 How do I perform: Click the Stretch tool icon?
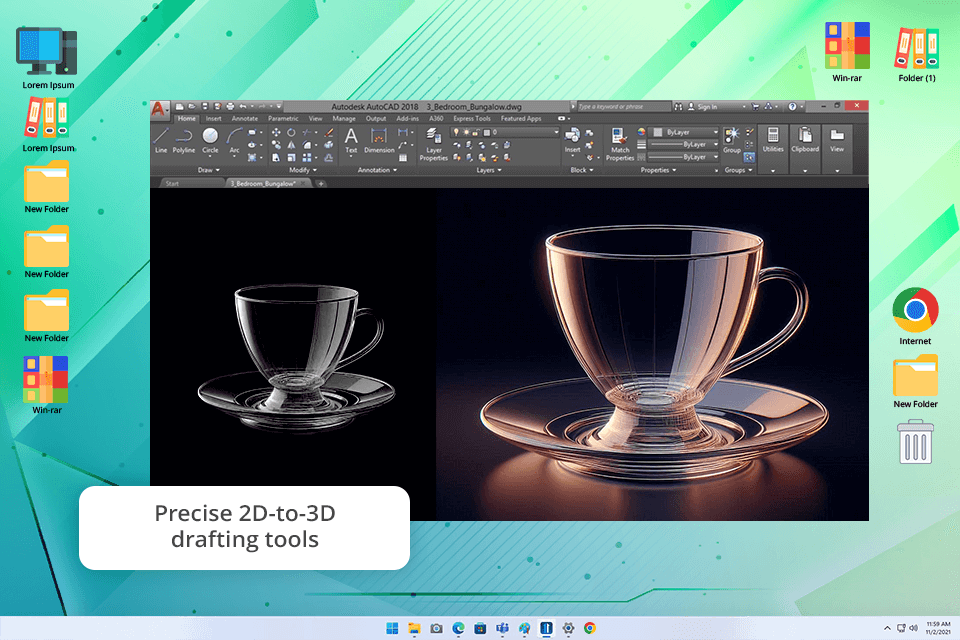[276, 157]
